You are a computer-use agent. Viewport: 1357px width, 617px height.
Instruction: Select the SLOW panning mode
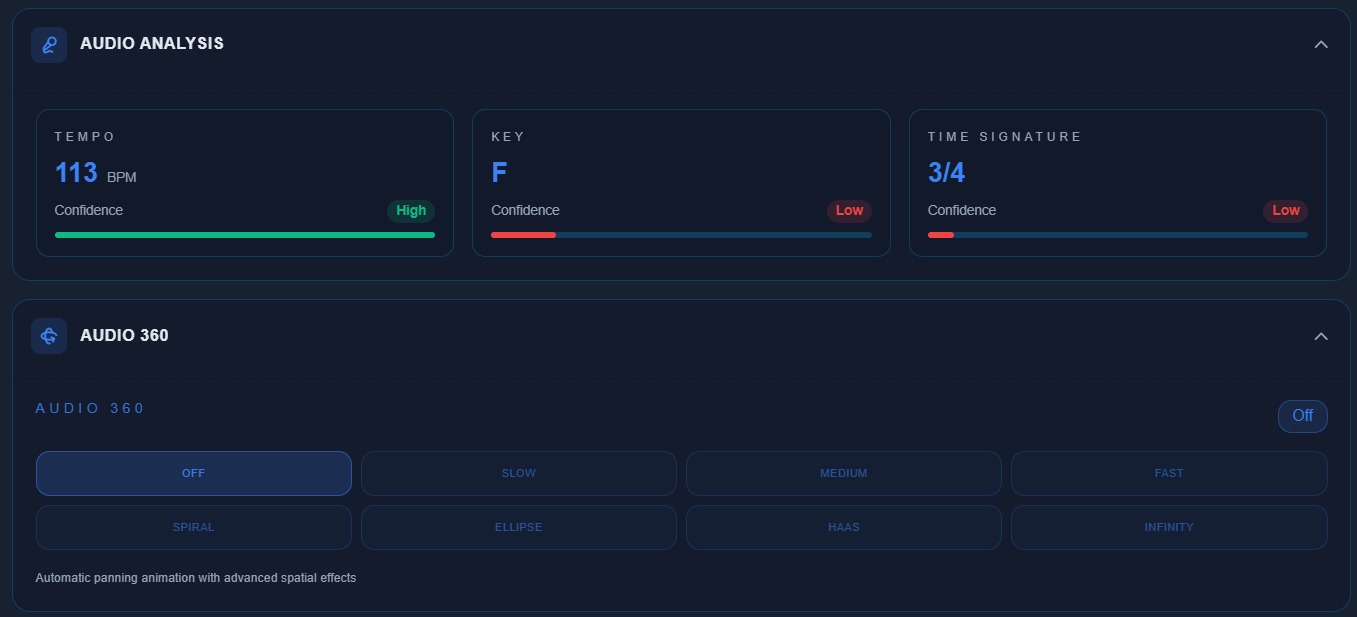coord(519,473)
